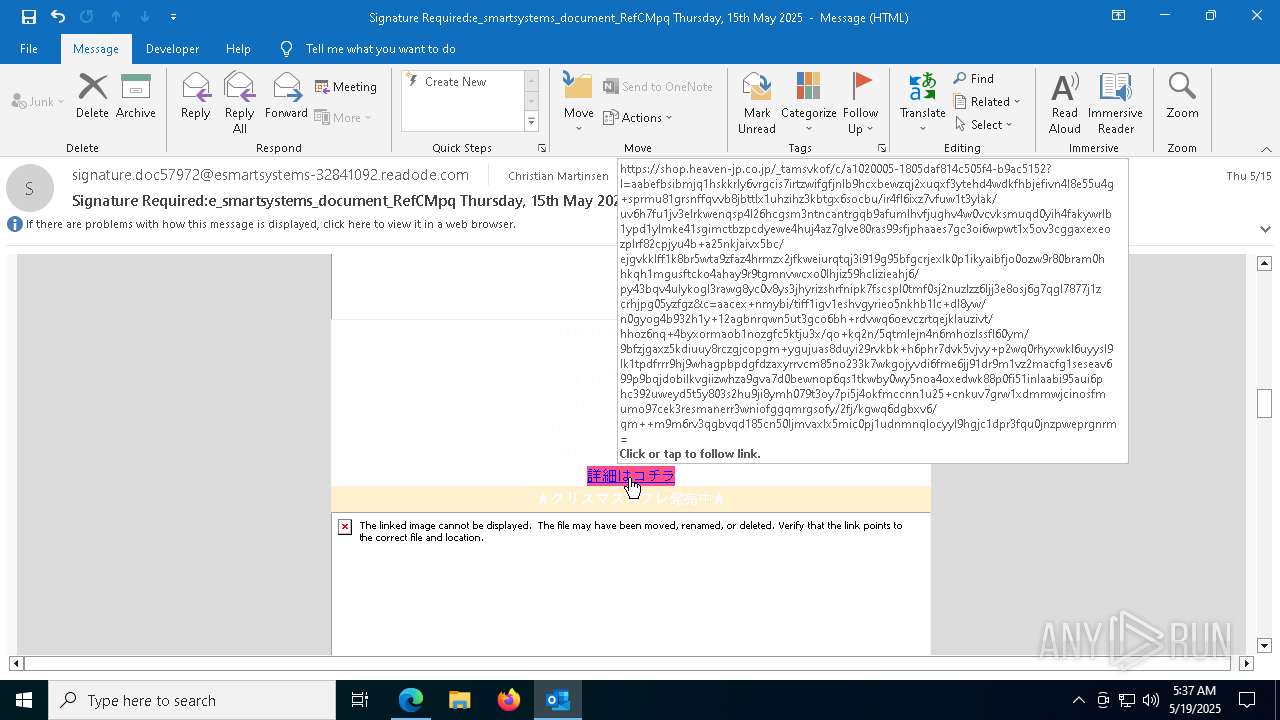Undo the last action in title bar
Image resolution: width=1280 pixels, height=720 pixels.
(x=58, y=17)
